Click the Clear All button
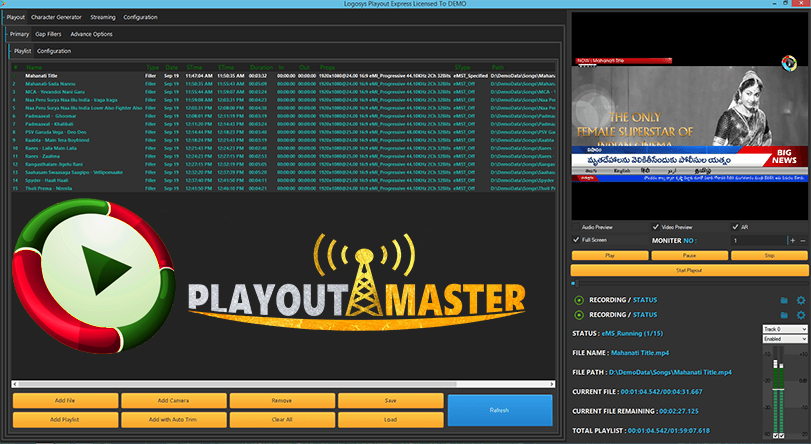The image size is (811, 444). click(x=282, y=420)
